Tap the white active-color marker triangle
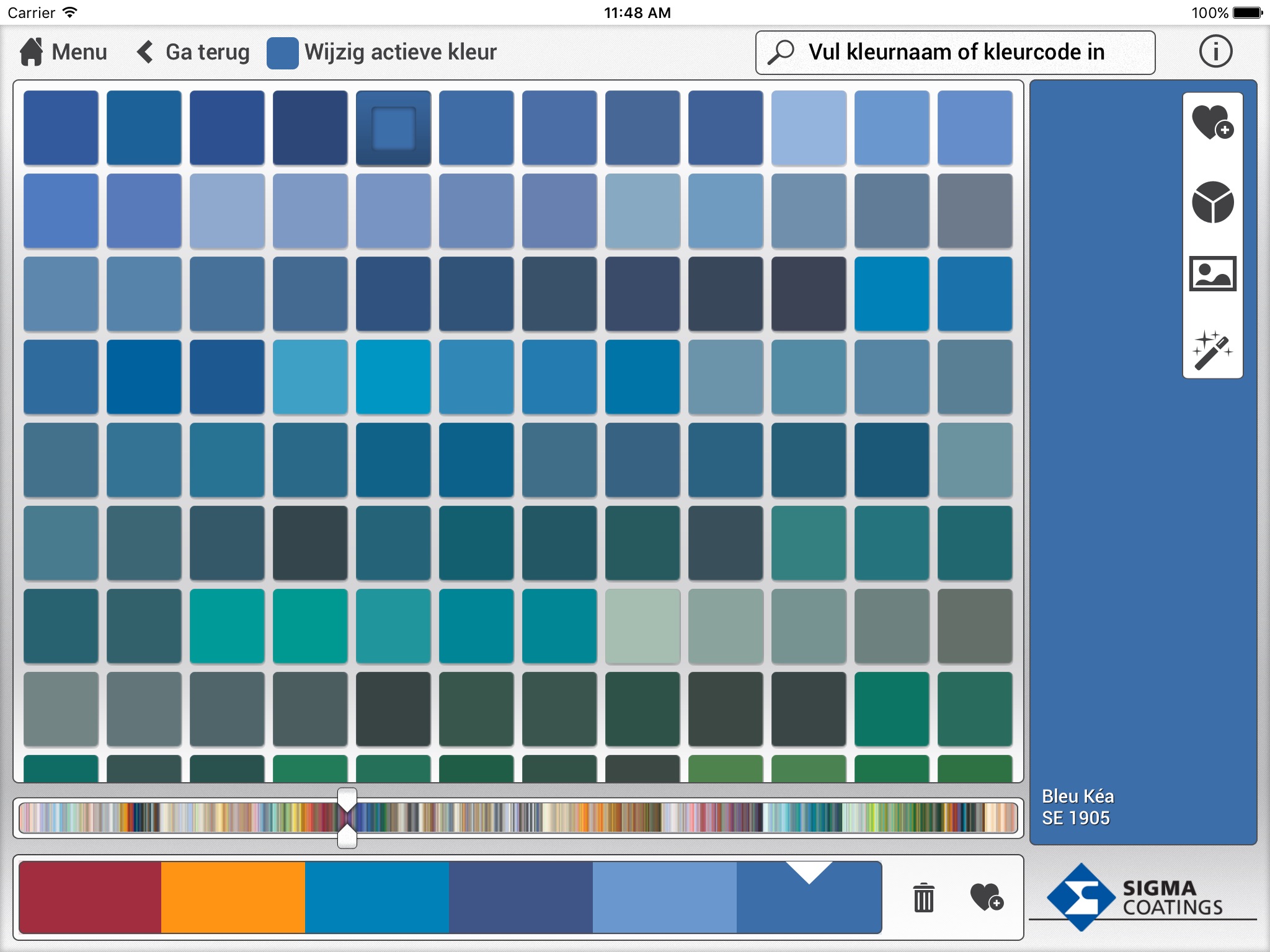Screen dimensions: 1270x952 (809, 873)
